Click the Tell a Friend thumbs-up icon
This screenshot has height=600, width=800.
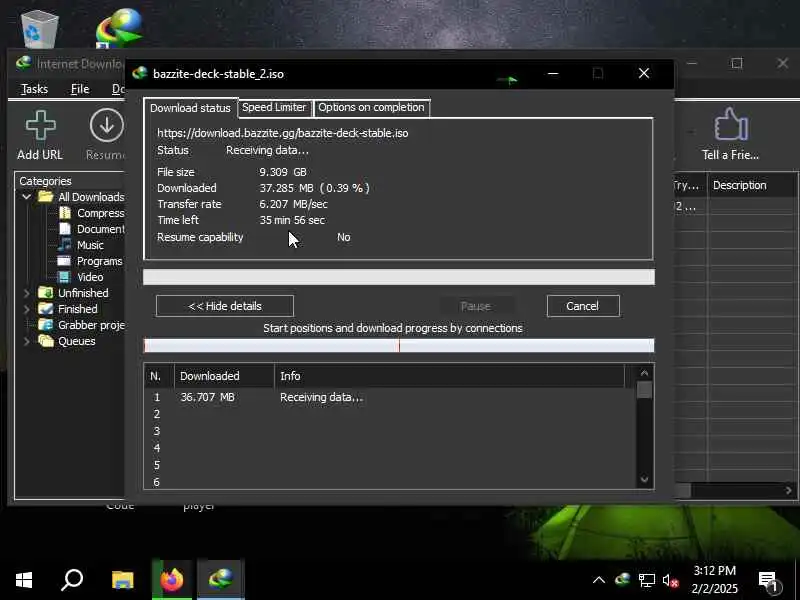(731, 124)
